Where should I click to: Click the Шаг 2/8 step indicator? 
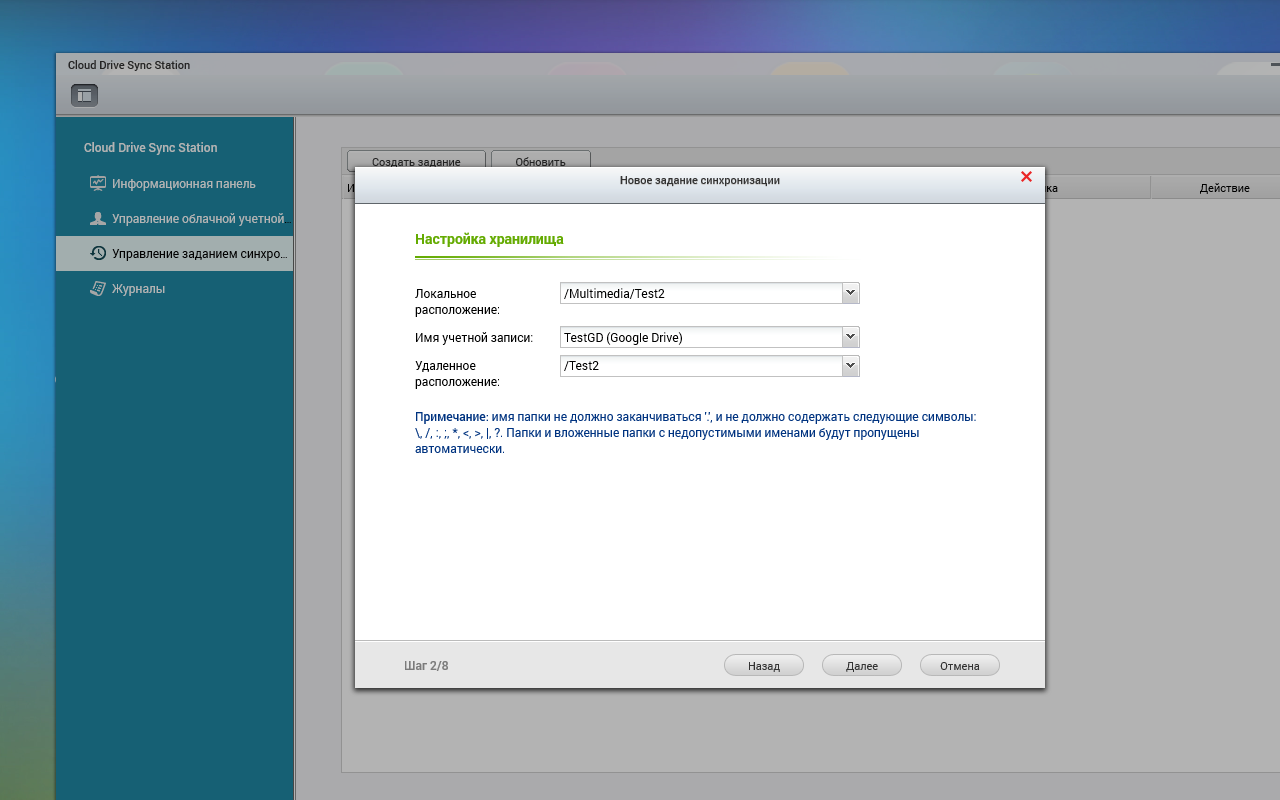tap(426, 666)
